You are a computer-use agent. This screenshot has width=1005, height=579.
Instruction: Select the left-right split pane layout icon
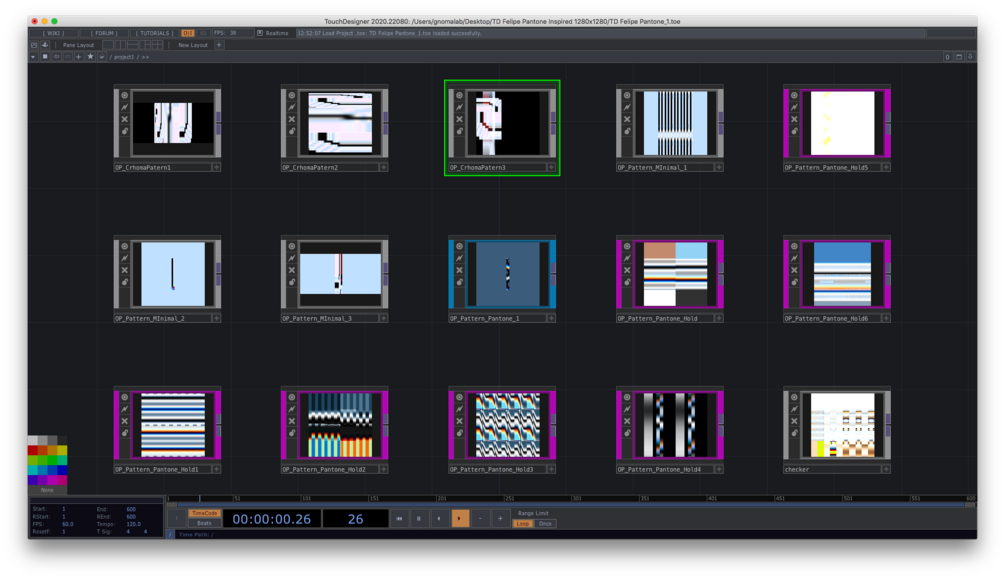[120, 45]
